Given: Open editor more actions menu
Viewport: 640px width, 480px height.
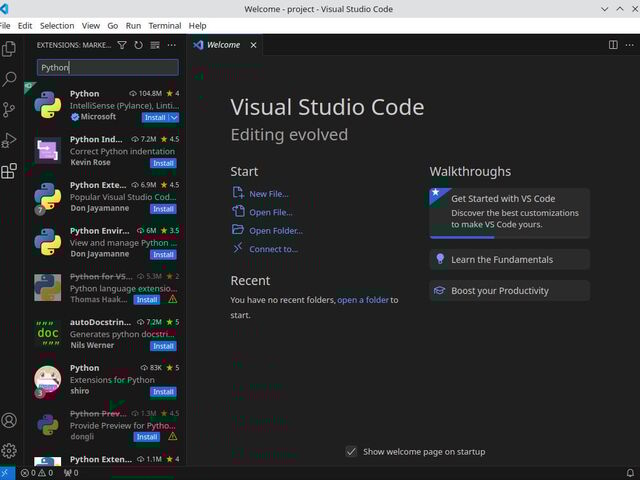Looking at the screenshot, I should coord(630,44).
